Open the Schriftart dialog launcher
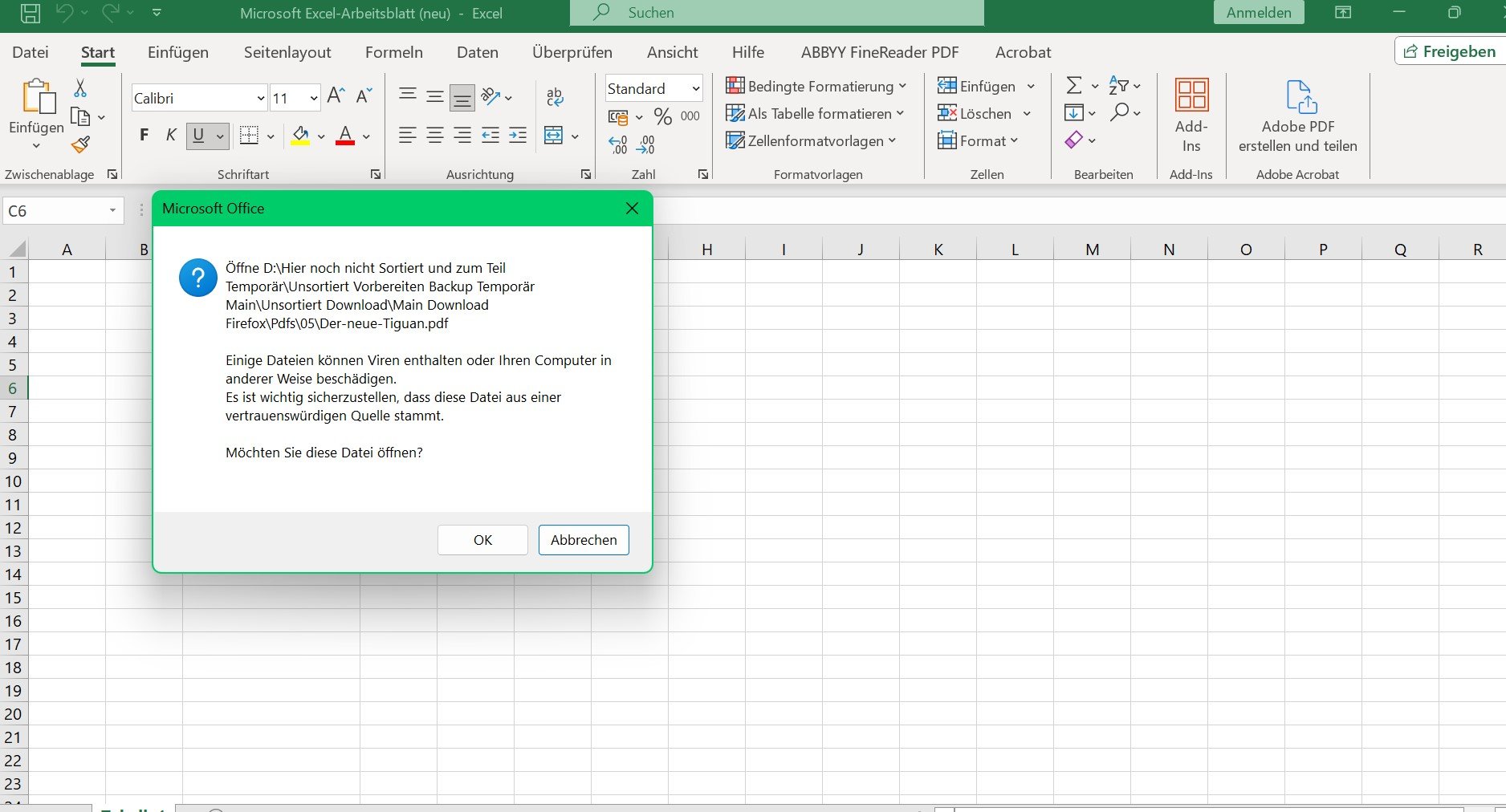1506x812 pixels. (x=376, y=174)
